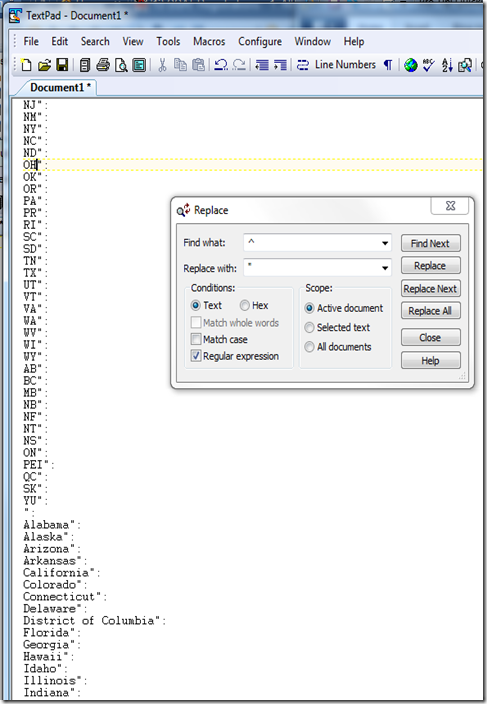Sort lines with the A-Z sort icon
The height and width of the screenshot is (704, 487).
click(x=447, y=65)
